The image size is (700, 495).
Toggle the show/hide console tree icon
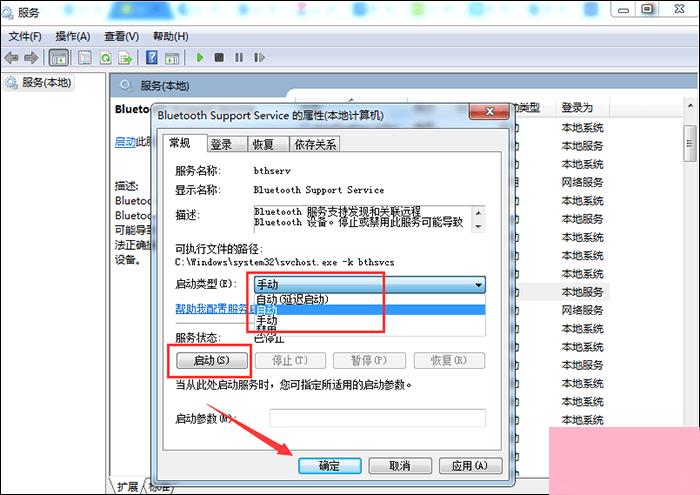[x=59, y=58]
